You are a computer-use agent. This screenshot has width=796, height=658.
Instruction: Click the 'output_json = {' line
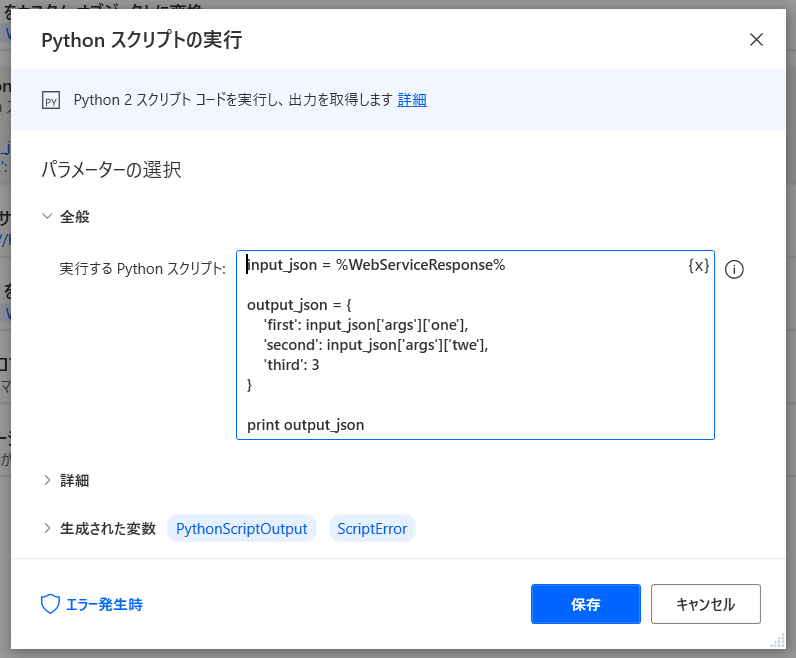[x=299, y=305]
